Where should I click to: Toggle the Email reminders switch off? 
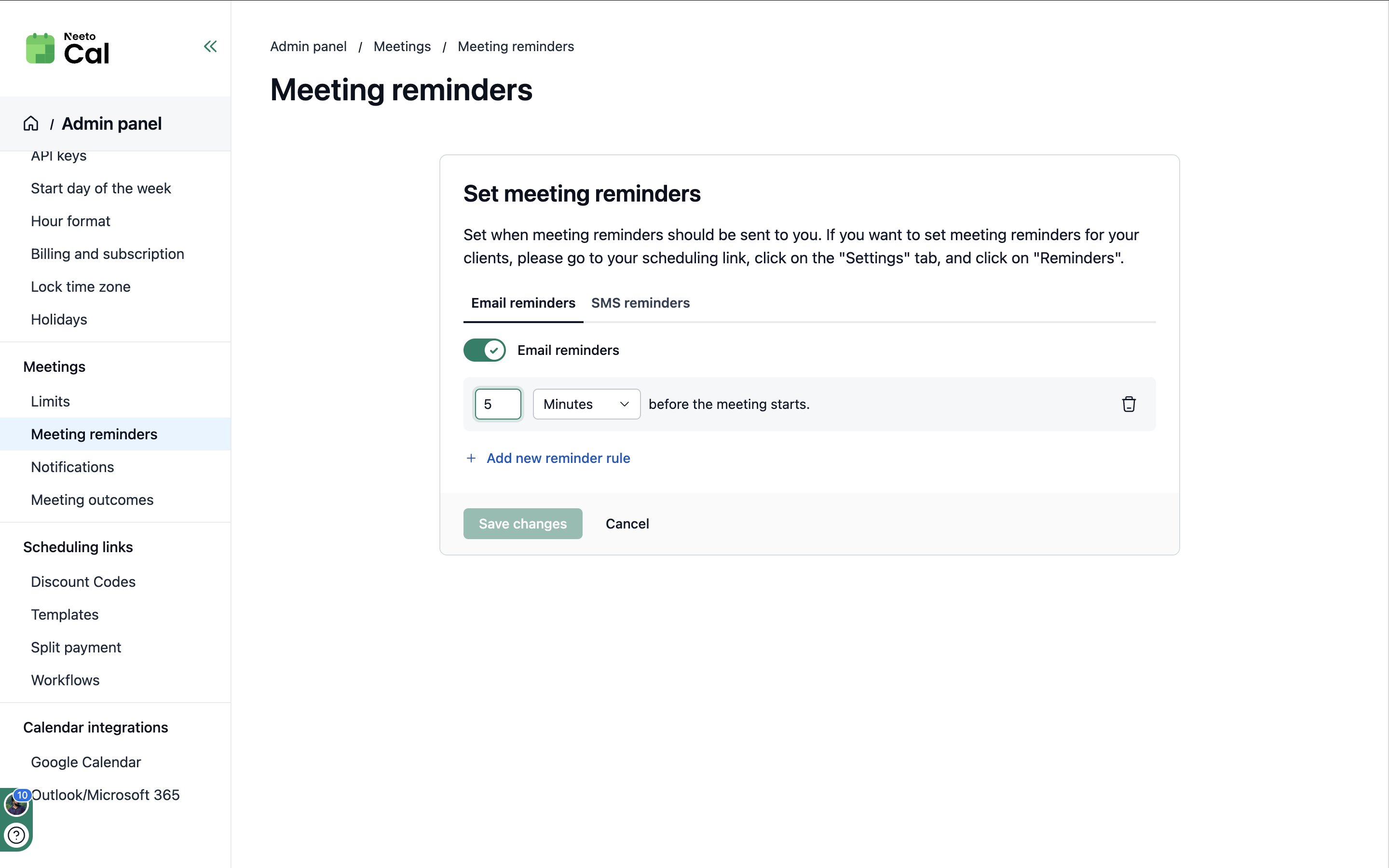pyautogui.click(x=484, y=350)
